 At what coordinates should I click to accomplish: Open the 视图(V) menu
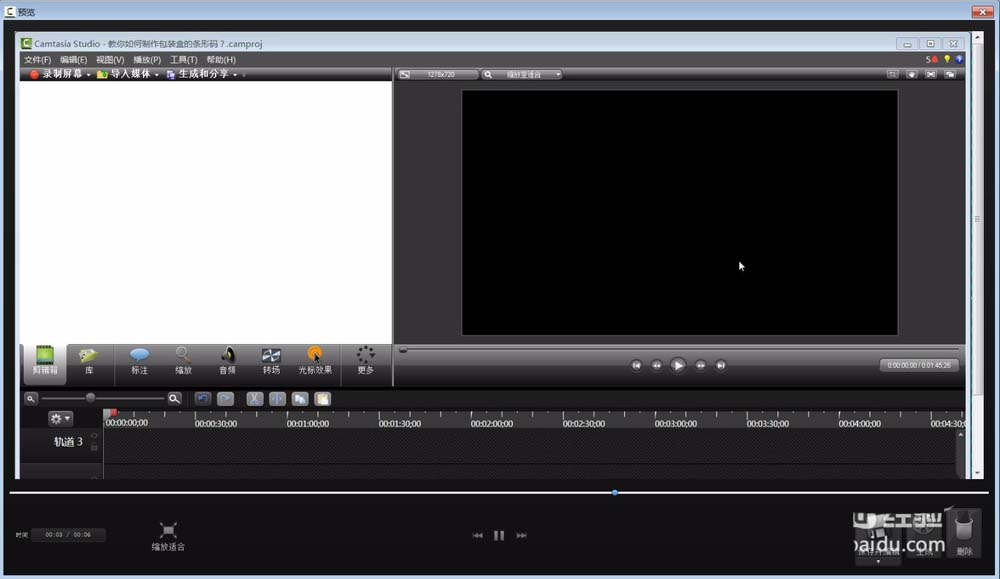pyautogui.click(x=110, y=59)
